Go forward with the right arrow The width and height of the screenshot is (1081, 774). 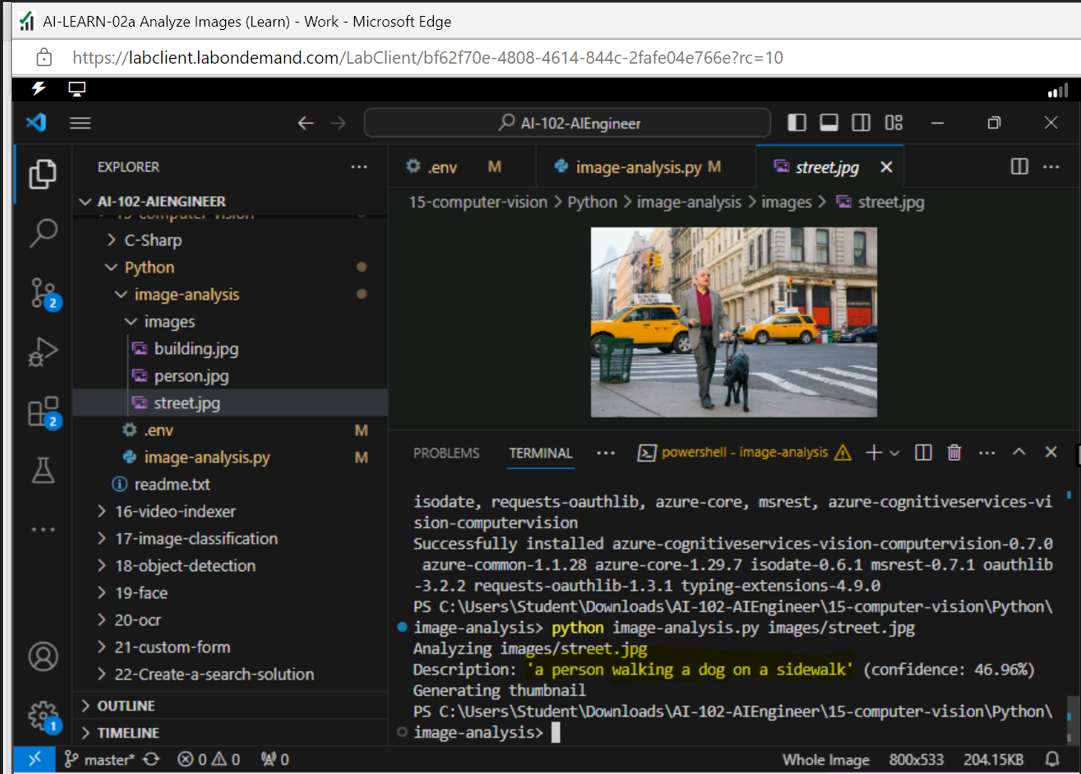tap(338, 123)
